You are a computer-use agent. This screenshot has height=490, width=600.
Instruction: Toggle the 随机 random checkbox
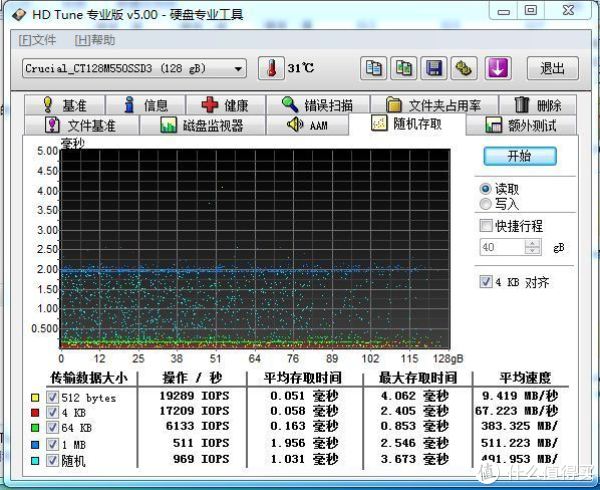coord(52,461)
